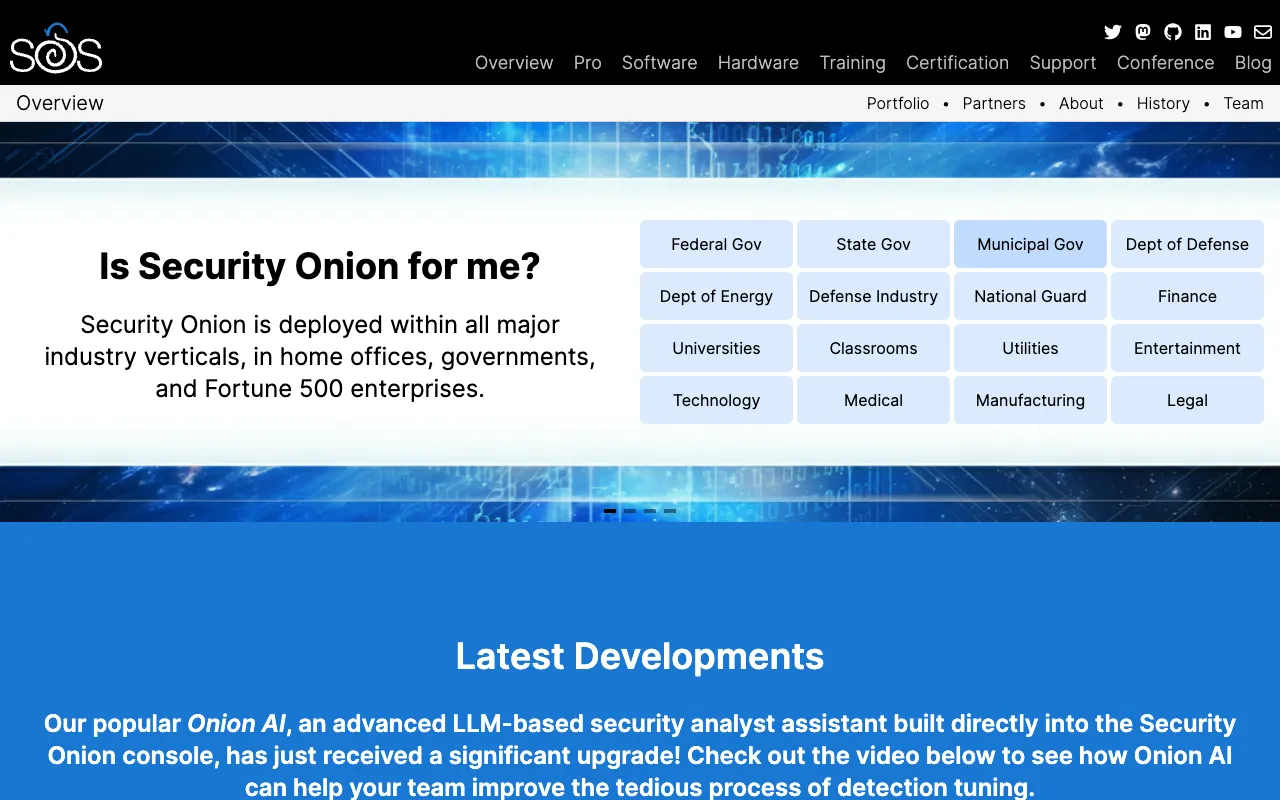This screenshot has width=1280, height=800.
Task: Select the last carousel indicator dot
Action: (x=671, y=510)
